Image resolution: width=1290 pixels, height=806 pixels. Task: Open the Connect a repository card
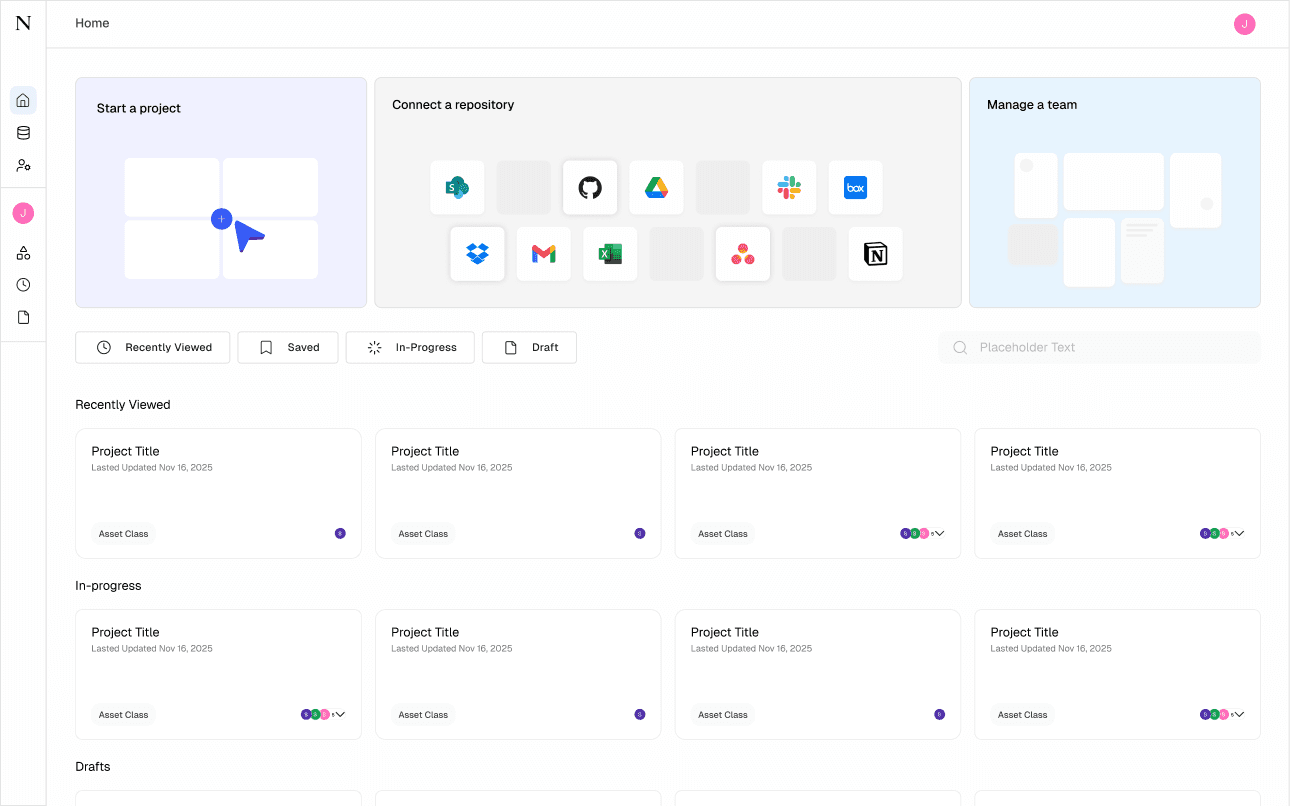pos(668,192)
